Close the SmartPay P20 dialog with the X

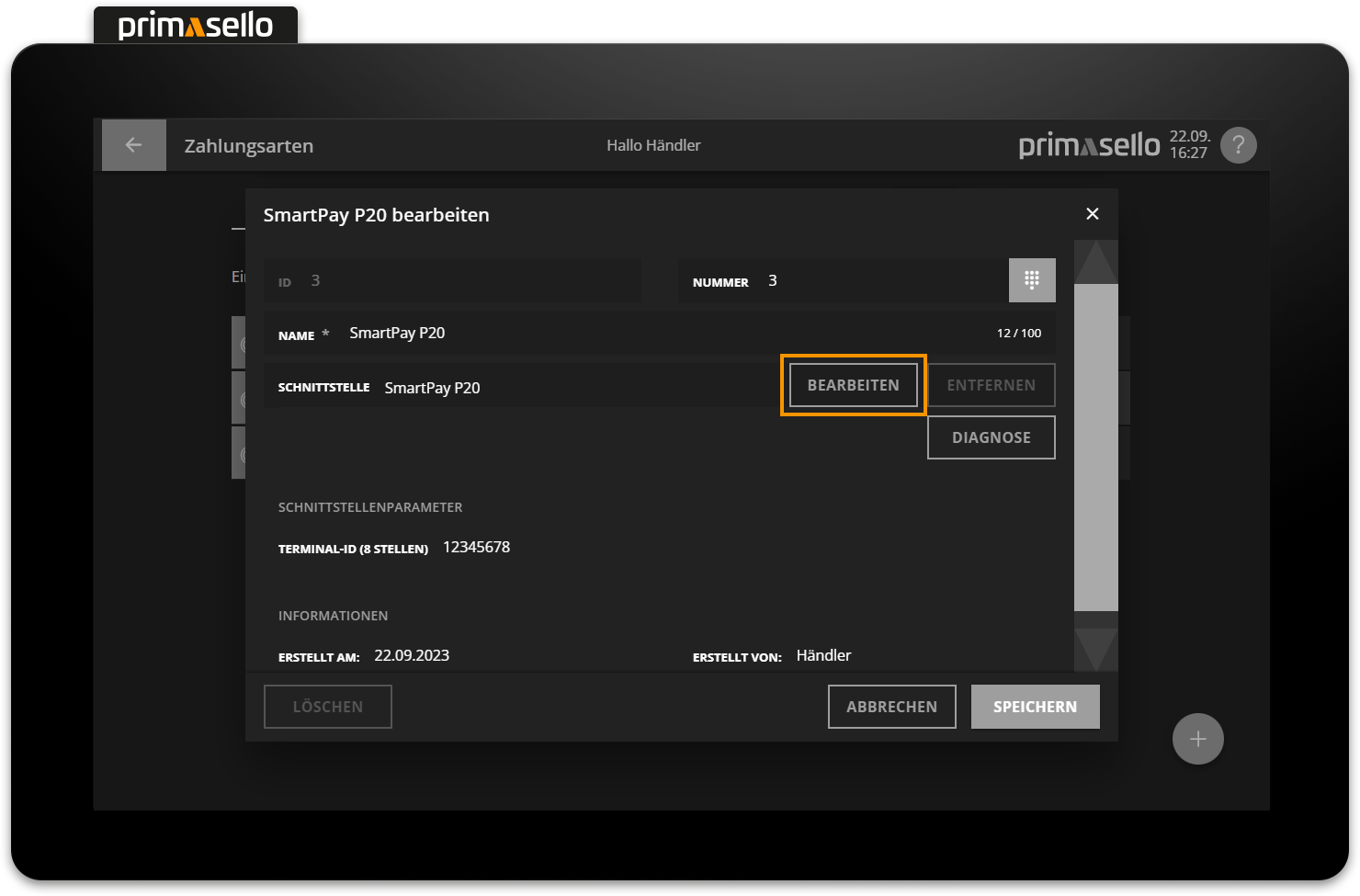[1092, 213]
